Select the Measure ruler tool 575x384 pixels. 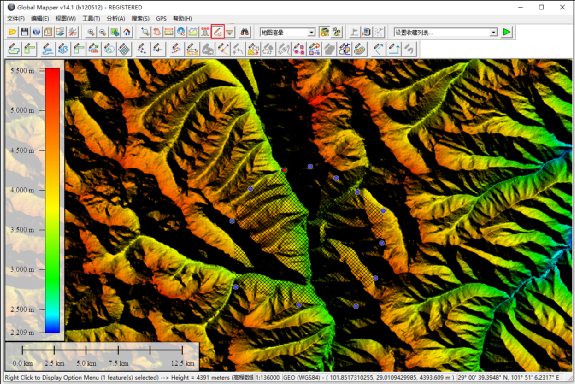[169, 32]
